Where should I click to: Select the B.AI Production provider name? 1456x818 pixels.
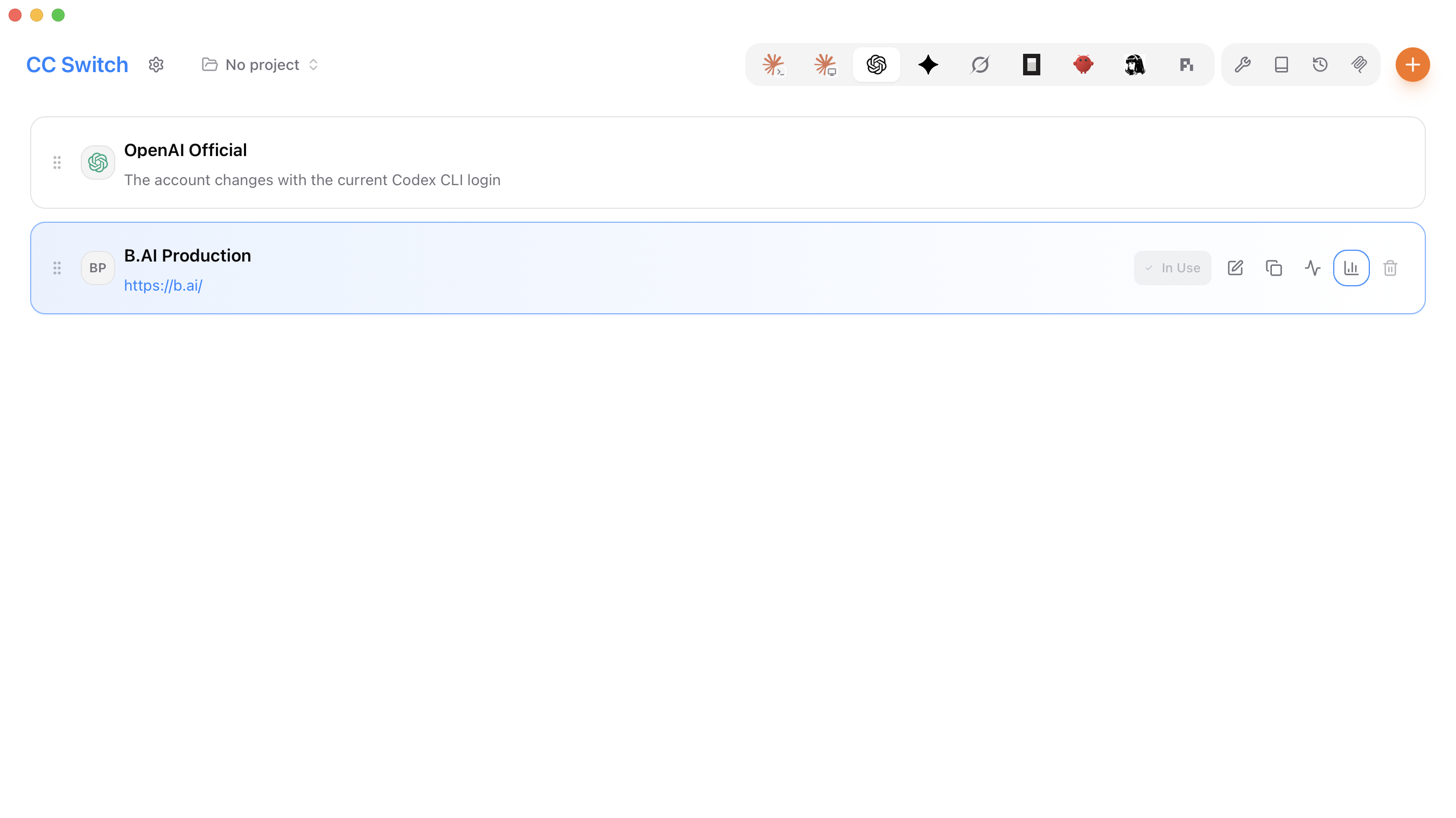(187, 255)
